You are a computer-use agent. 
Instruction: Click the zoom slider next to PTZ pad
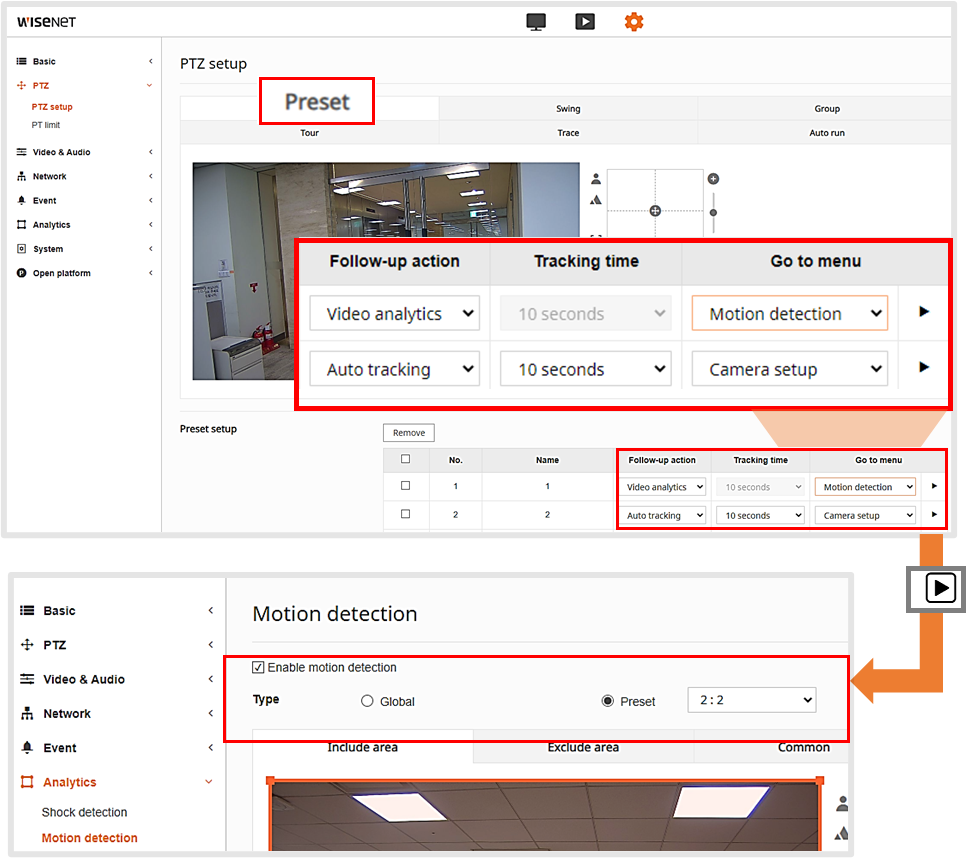(713, 212)
